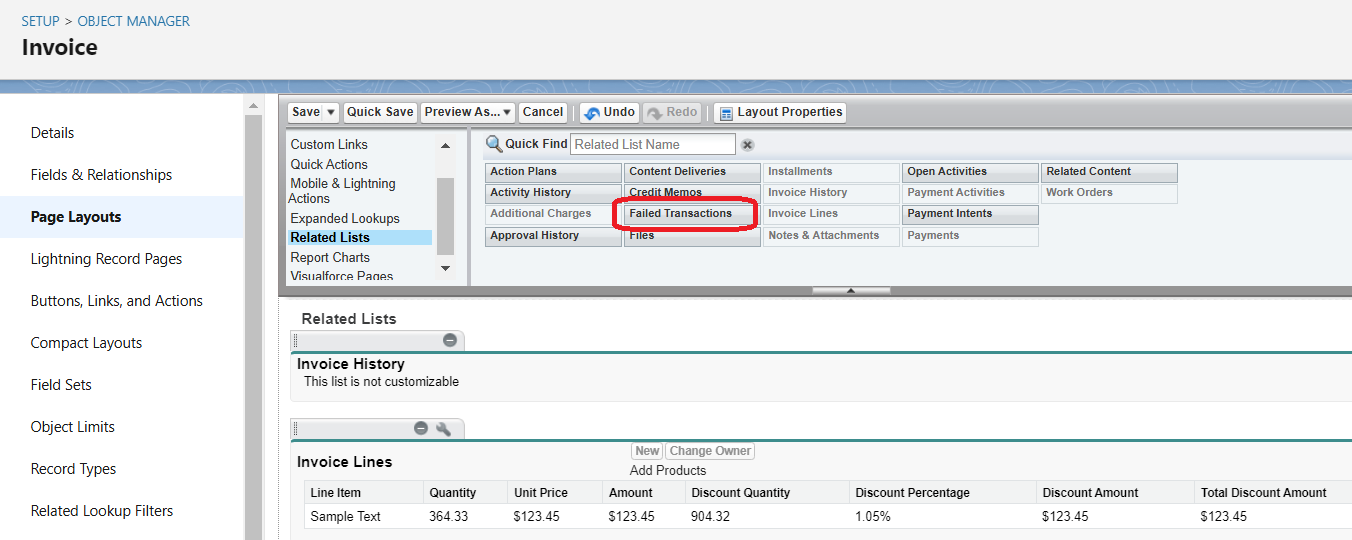
Task: Click the left pane scroll-up arrow
Action: (x=445, y=146)
